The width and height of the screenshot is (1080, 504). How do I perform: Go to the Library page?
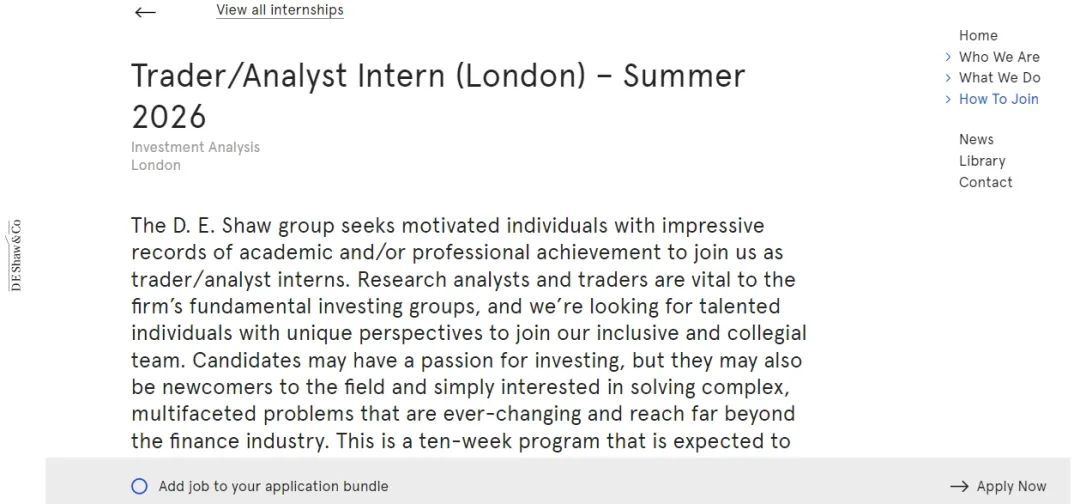pyautogui.click(x=982, y=161)
